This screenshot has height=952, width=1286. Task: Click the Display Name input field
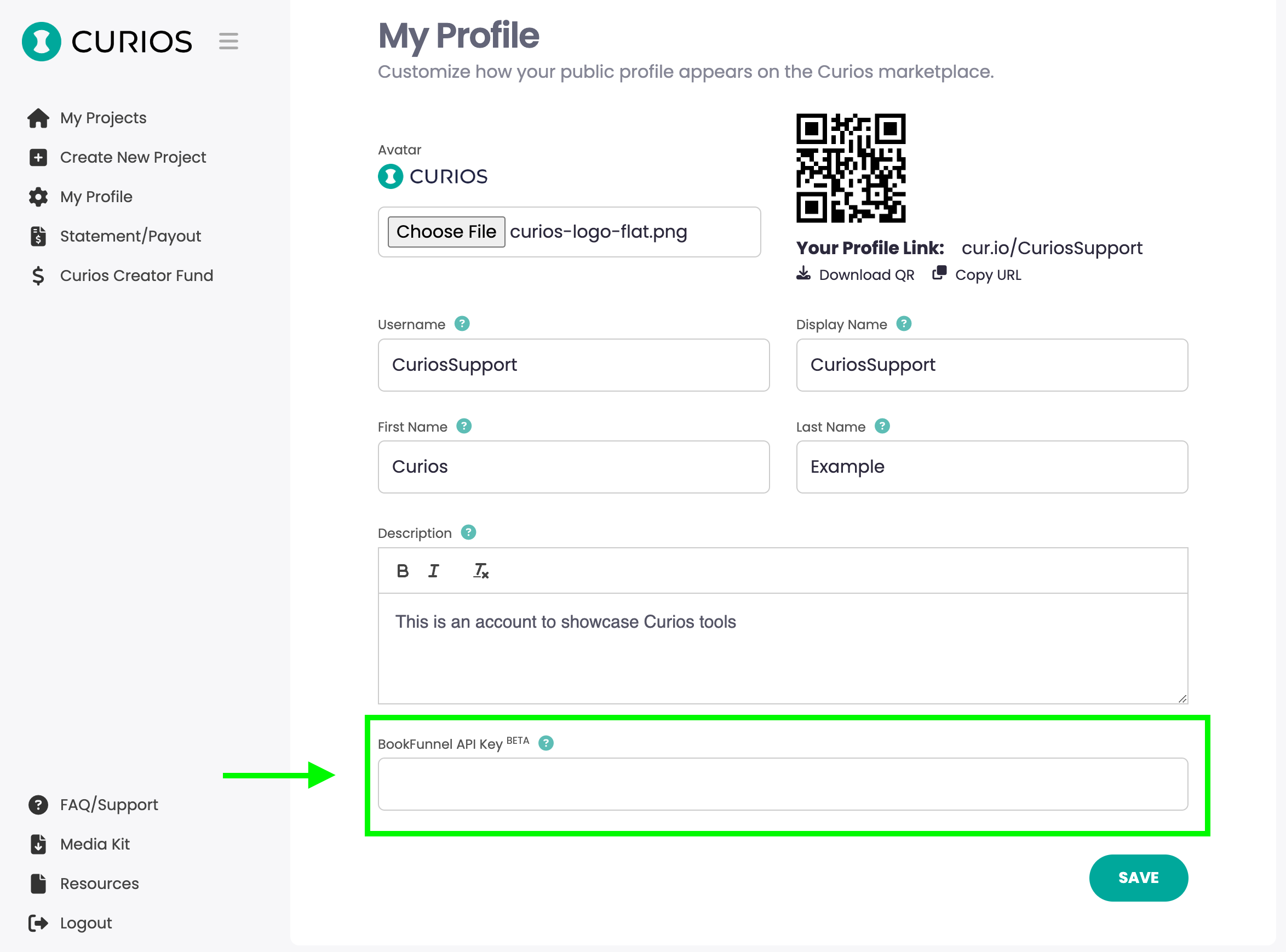coord(992,365)
